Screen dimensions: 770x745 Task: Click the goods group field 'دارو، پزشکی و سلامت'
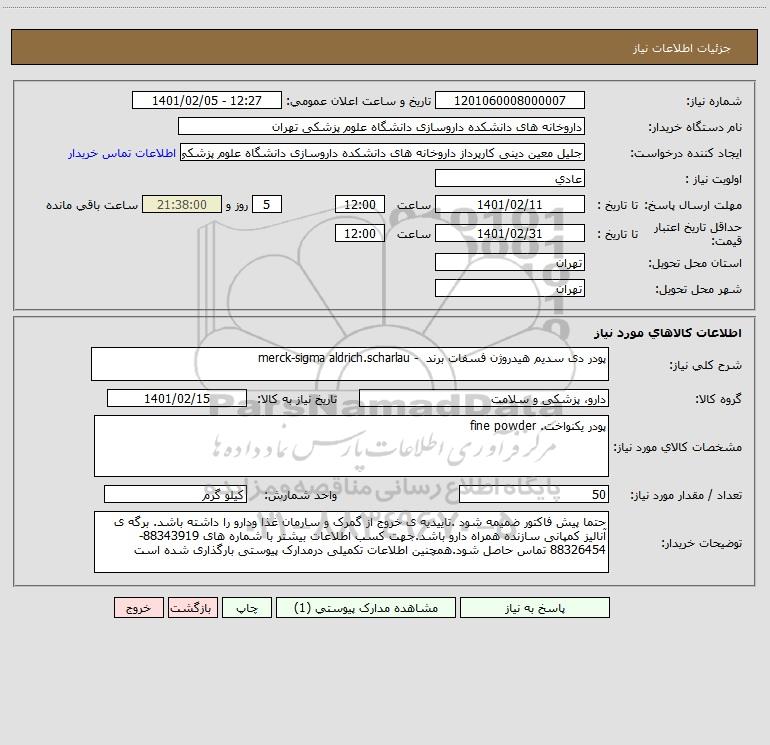point(484,398)
